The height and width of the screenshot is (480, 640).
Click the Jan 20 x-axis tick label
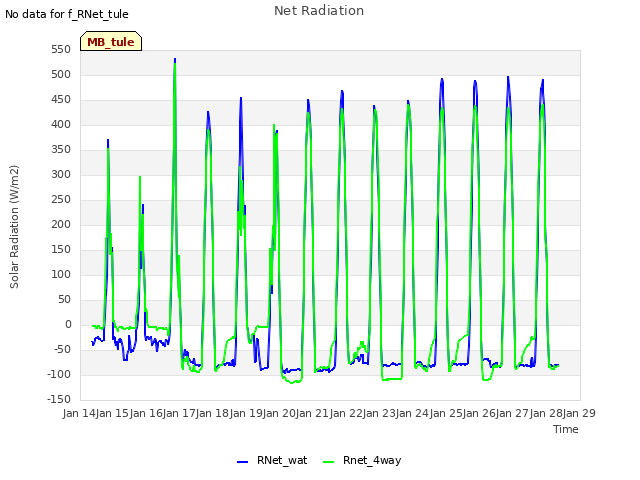[279, 413]
